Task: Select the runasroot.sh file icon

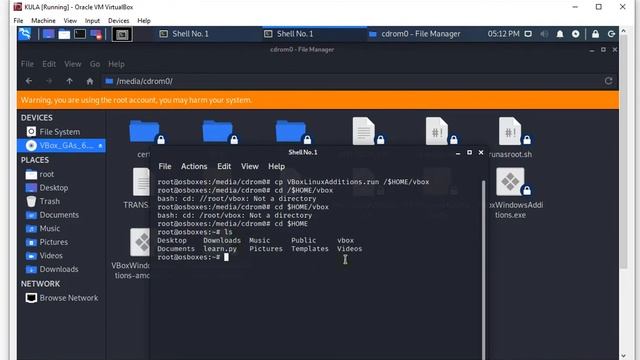Action: click(x=511, y=131)
